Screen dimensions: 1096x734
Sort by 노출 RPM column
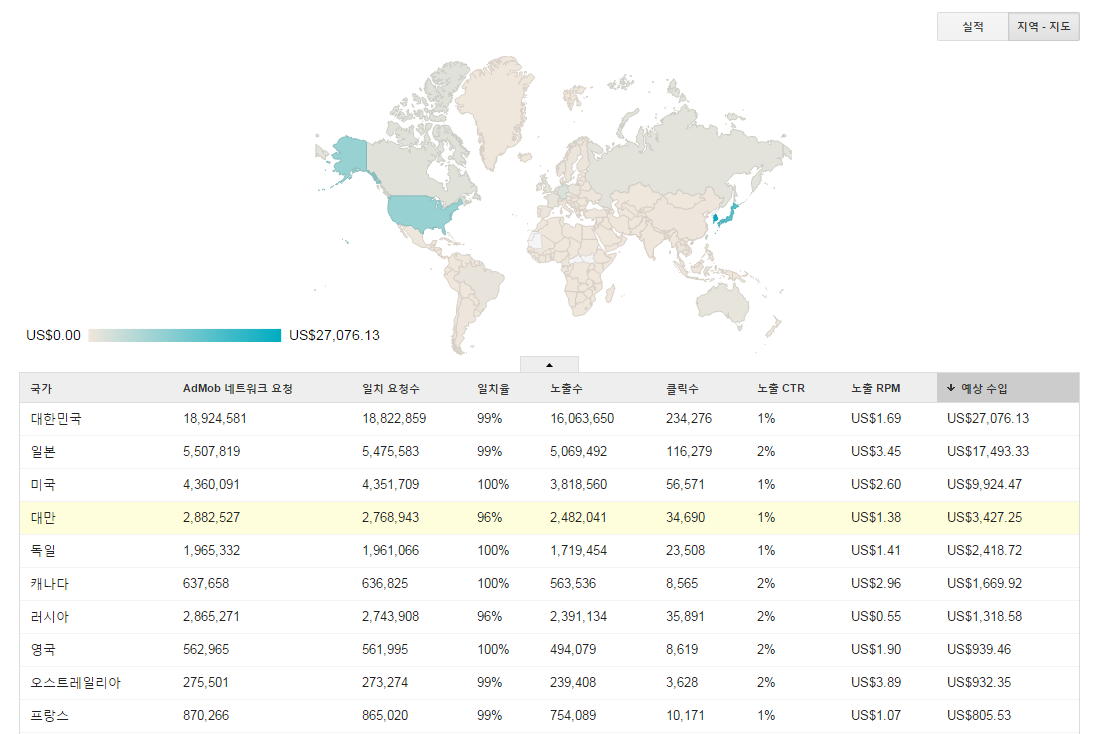(875, 388)
